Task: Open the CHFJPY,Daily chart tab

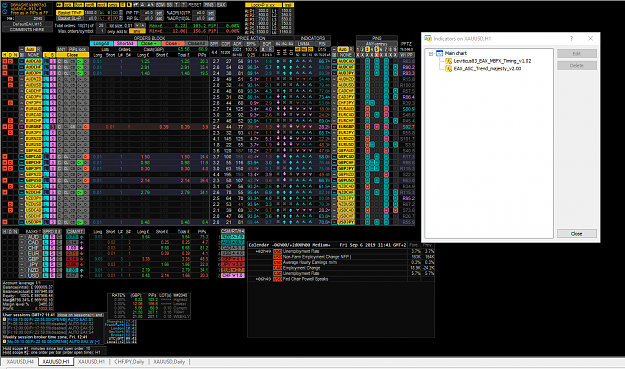Action: pos(129,362)
